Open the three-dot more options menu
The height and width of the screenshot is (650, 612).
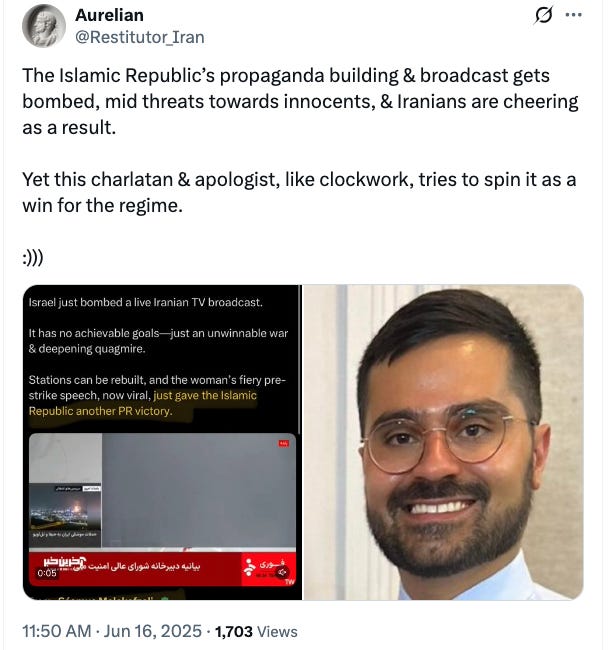point(573,15)
